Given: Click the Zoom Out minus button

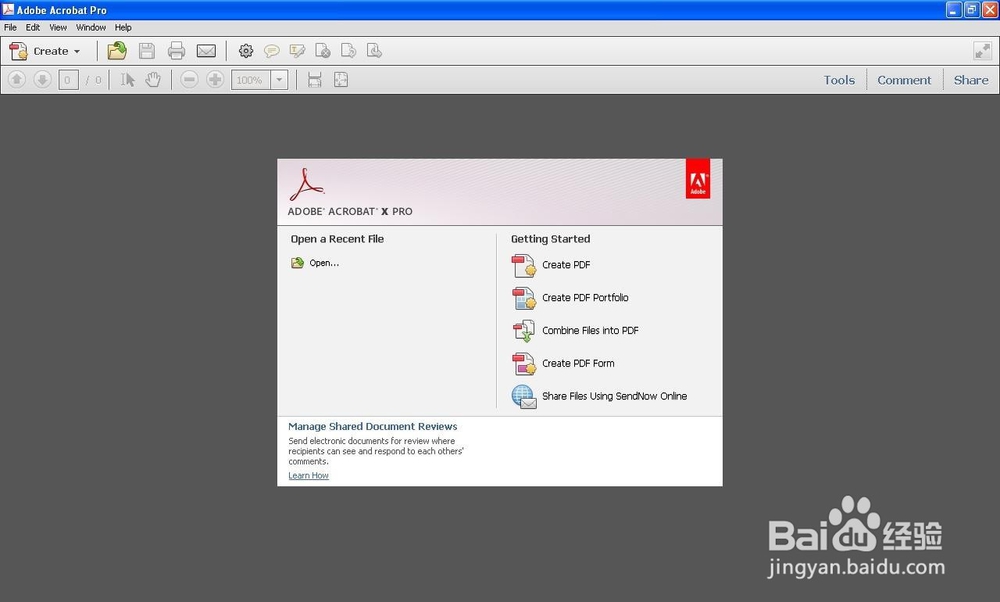Looking at the screenshot, I should click(x=189, y=80).
